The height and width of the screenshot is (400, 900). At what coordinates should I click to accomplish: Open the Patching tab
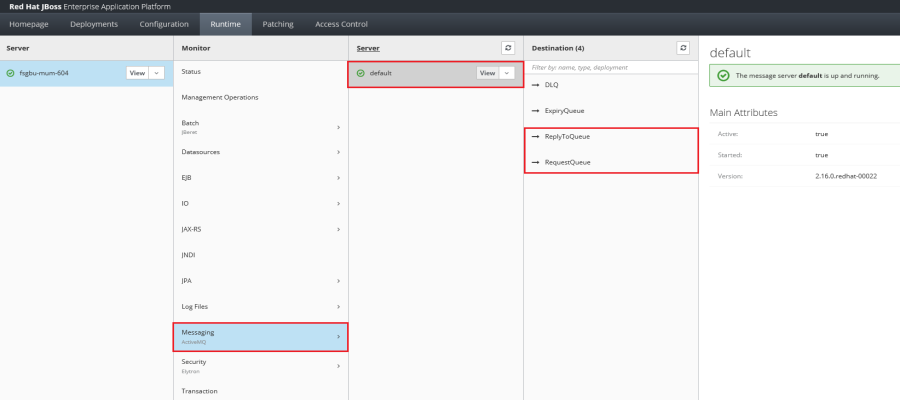point(278,24)
